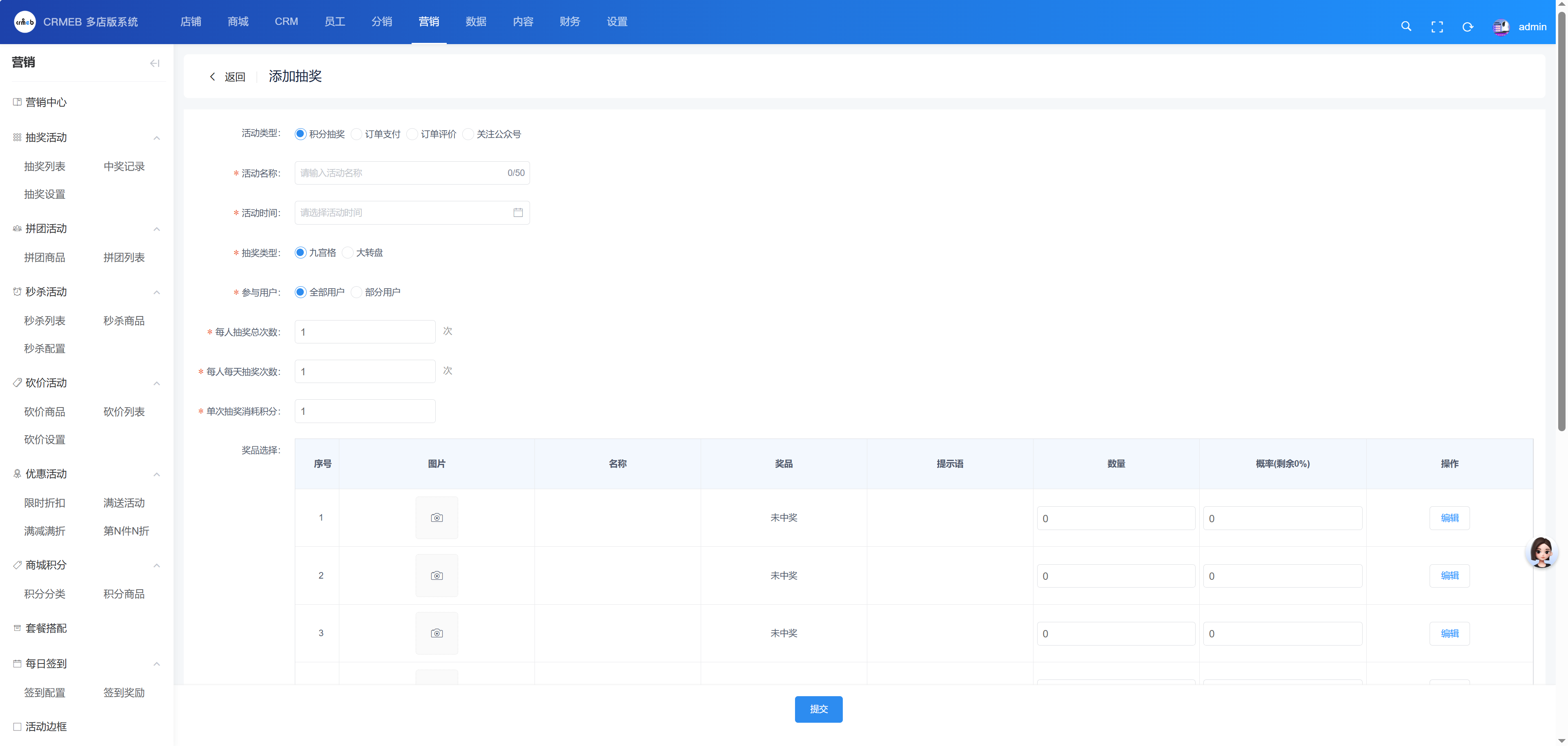
Task: Open the 店铺 top menu
Action: pos(191,22)
